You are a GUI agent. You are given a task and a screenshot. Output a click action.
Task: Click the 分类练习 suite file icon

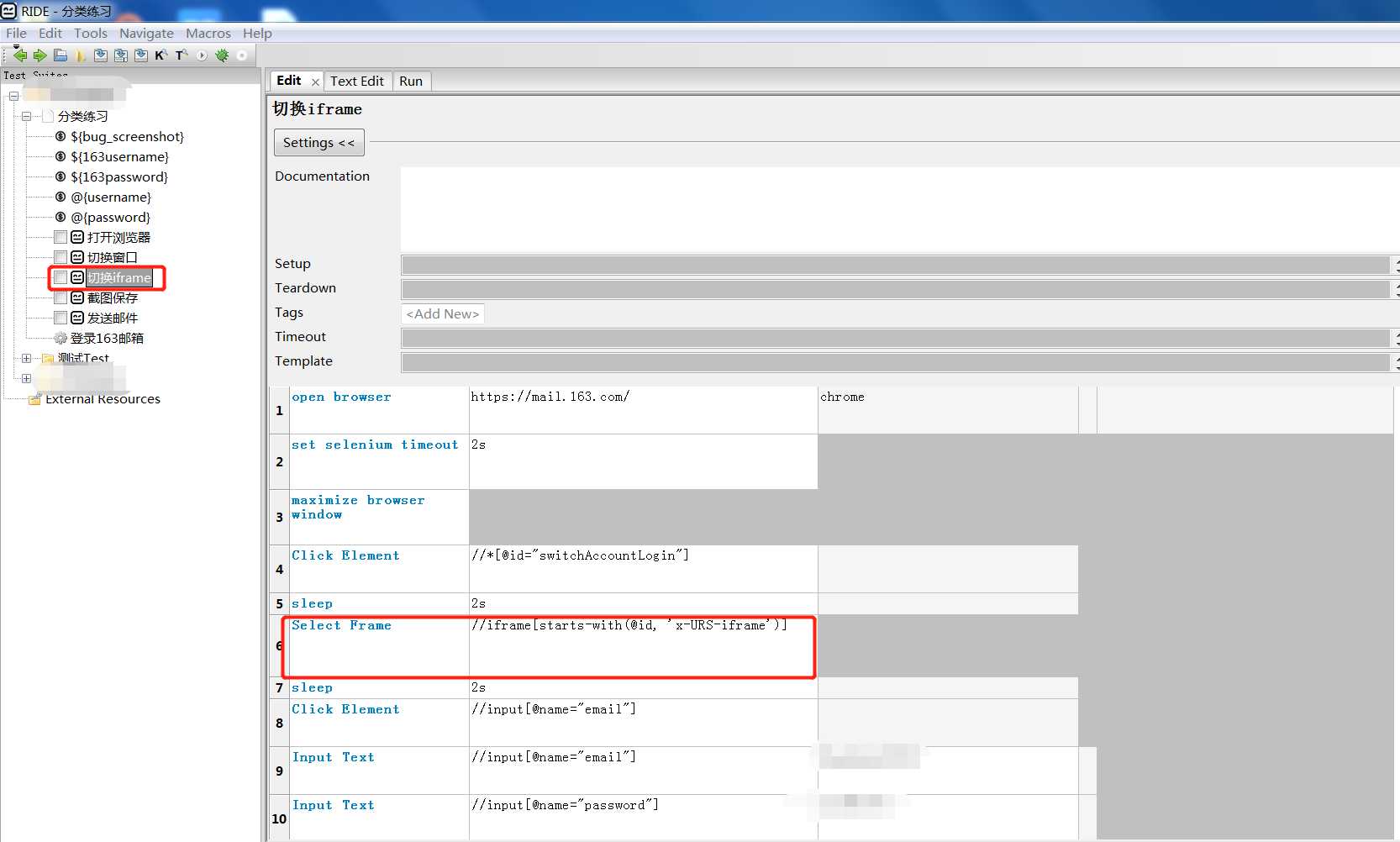point(48,116)
